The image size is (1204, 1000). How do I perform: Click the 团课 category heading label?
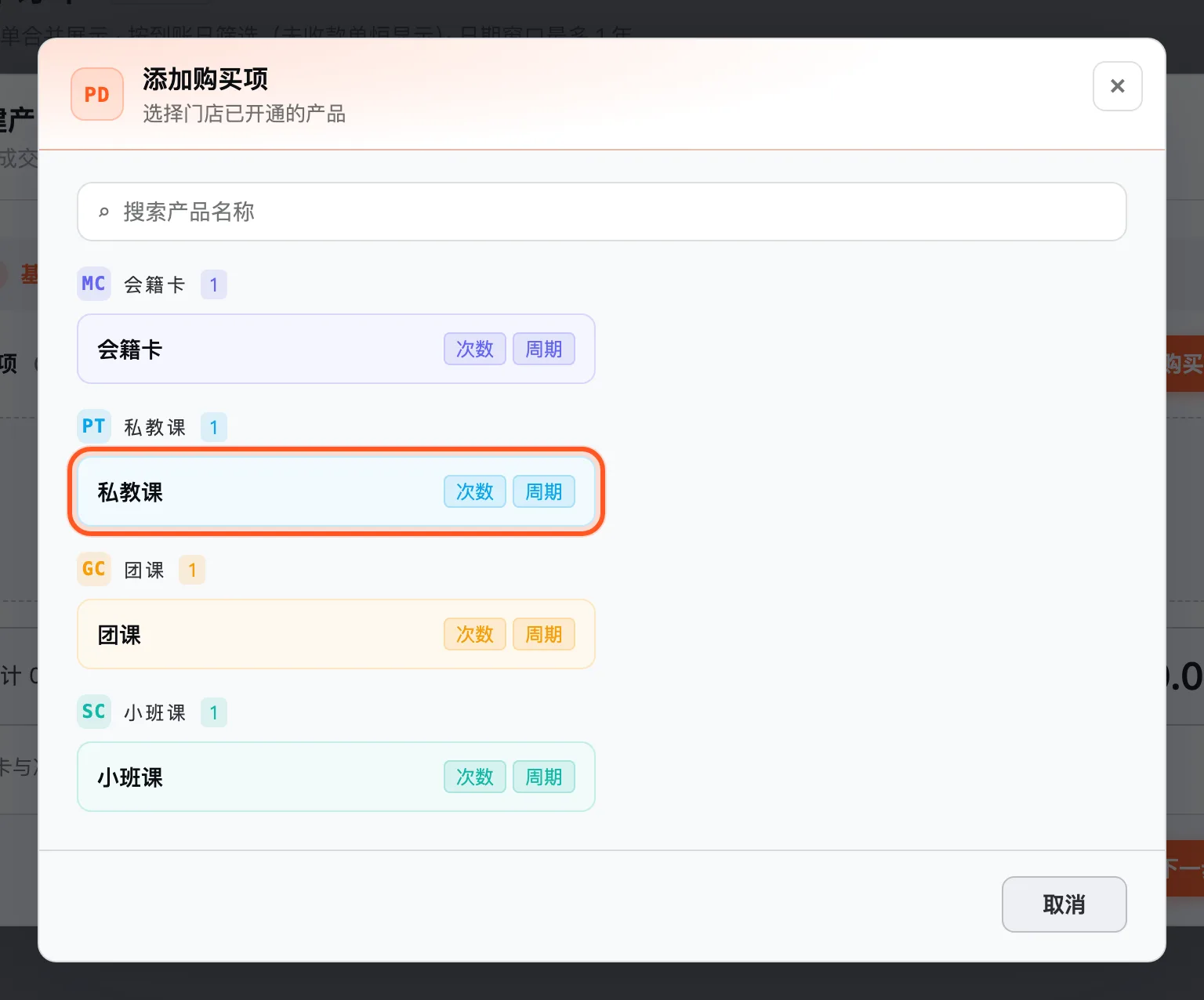point(144,570)
